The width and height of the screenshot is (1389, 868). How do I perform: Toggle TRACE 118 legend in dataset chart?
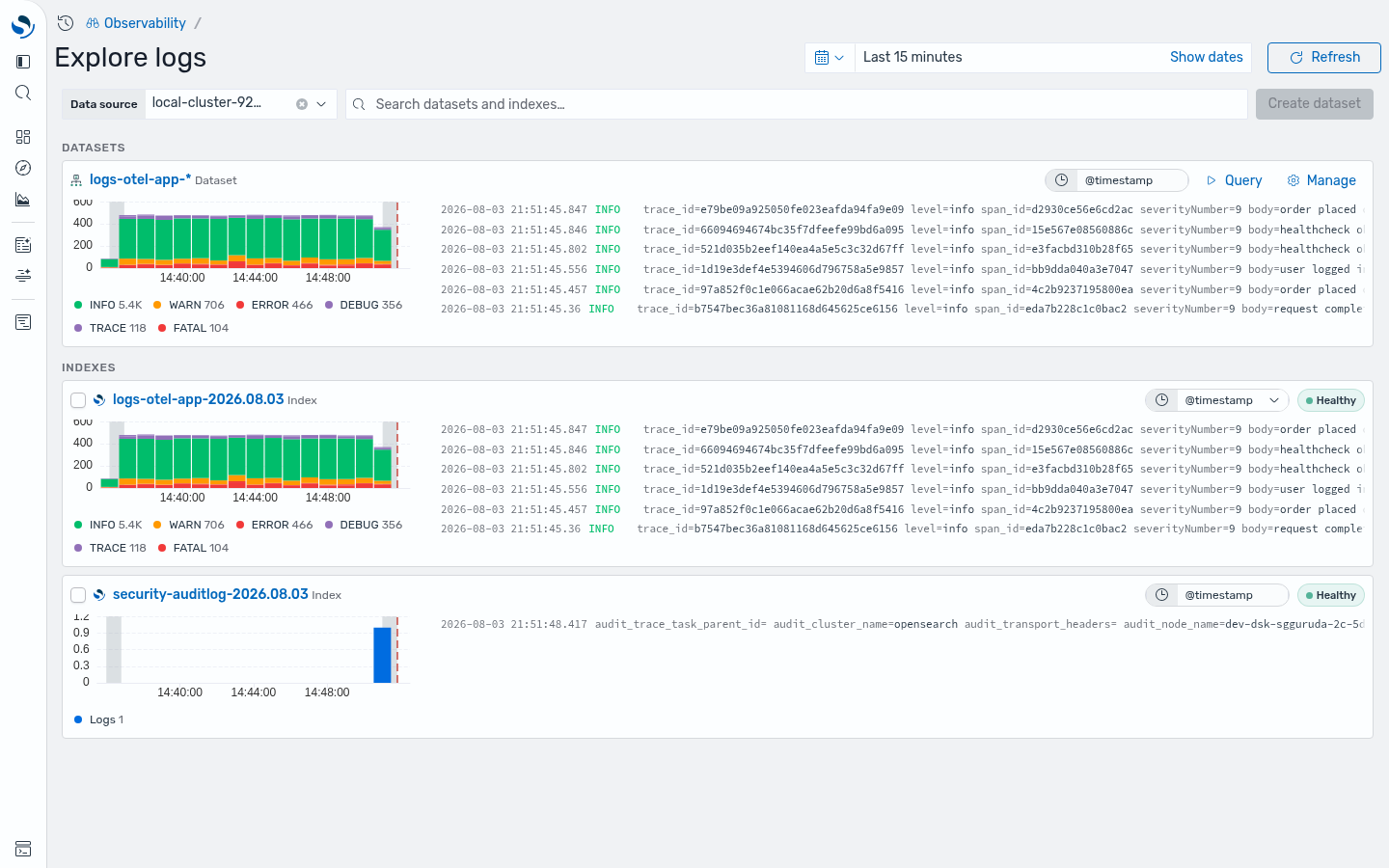pos(110,328)
